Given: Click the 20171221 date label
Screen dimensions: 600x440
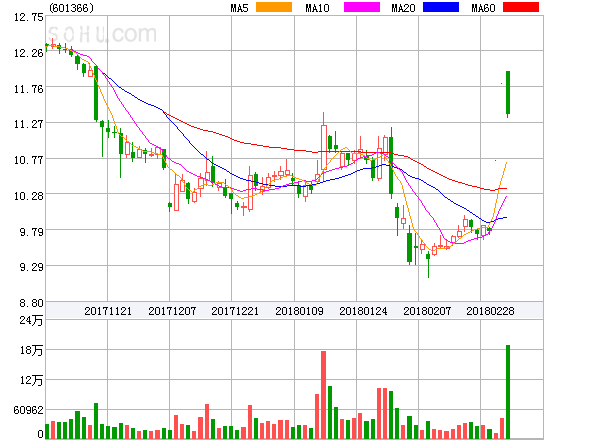Looking at the screenshot, I should 235,311.
